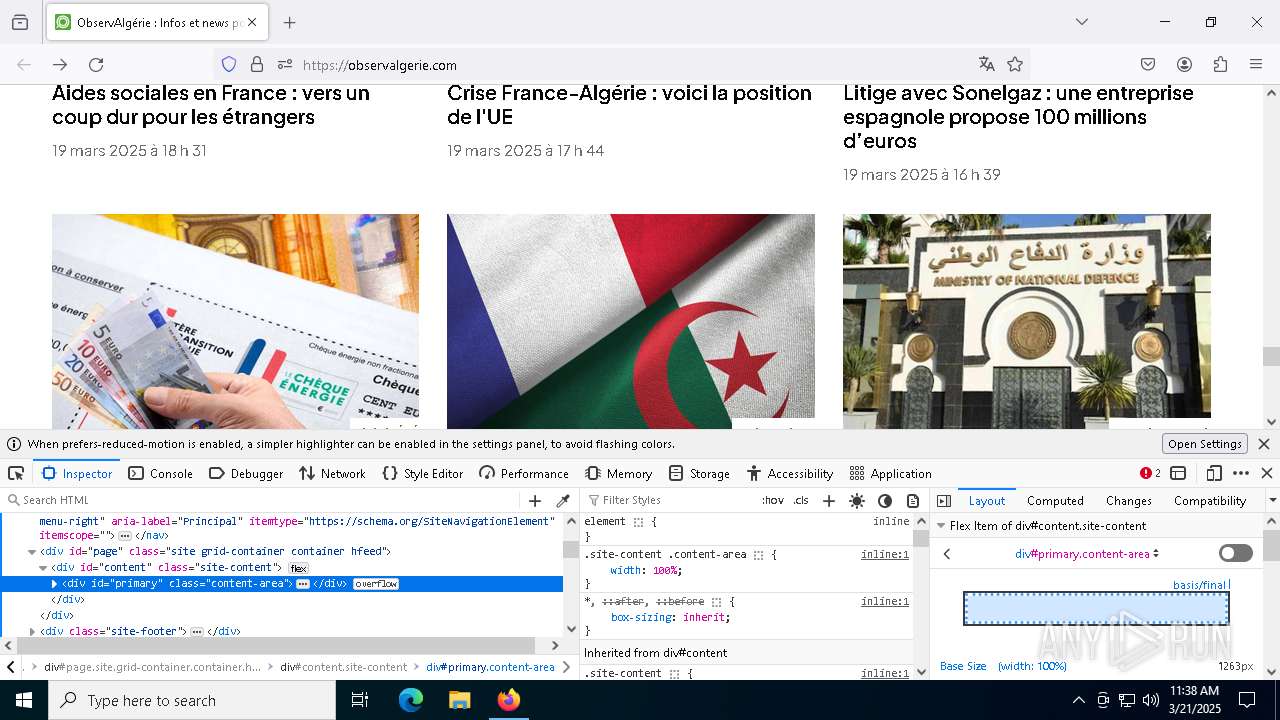Screen dimensions: 1280x720
Task: Open the Application tab
Action: tap(890, 473)
